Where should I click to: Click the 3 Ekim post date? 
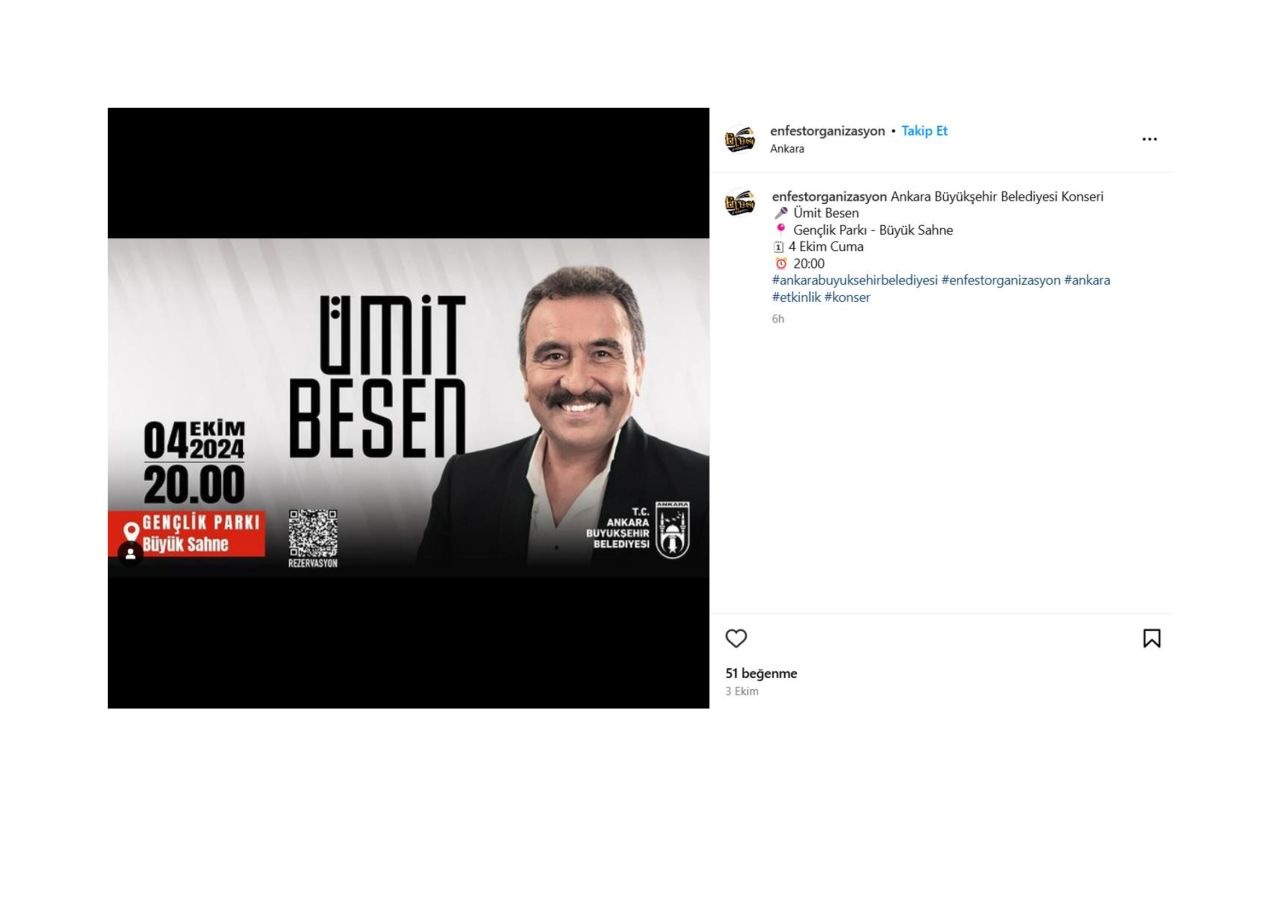tap(742, 692)
